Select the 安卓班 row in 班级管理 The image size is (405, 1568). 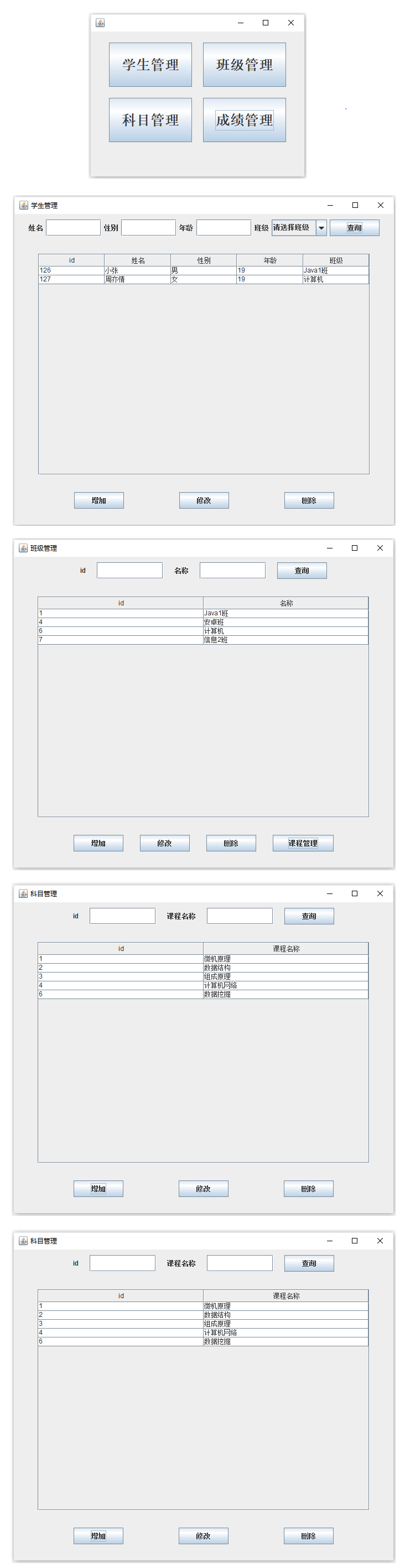pyautogui.click(x=204, y=622)
